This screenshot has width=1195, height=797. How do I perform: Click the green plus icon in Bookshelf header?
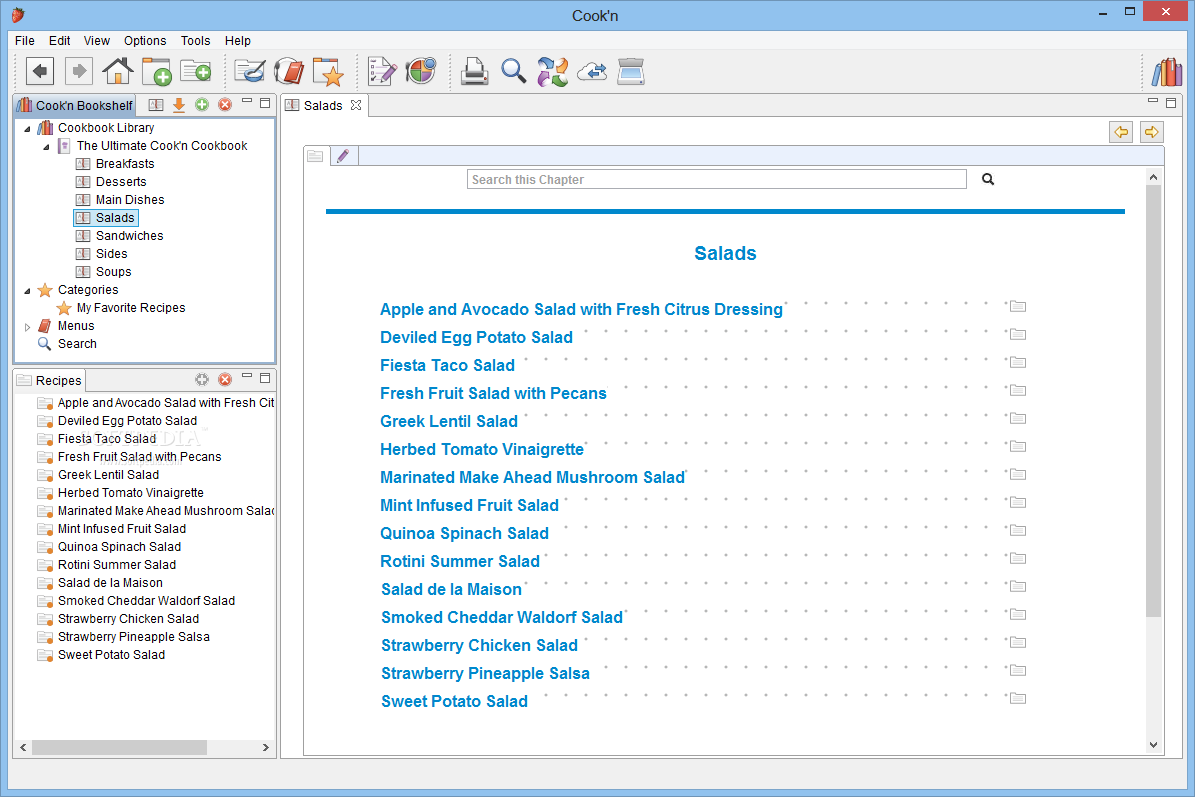(x=202, y=104)
